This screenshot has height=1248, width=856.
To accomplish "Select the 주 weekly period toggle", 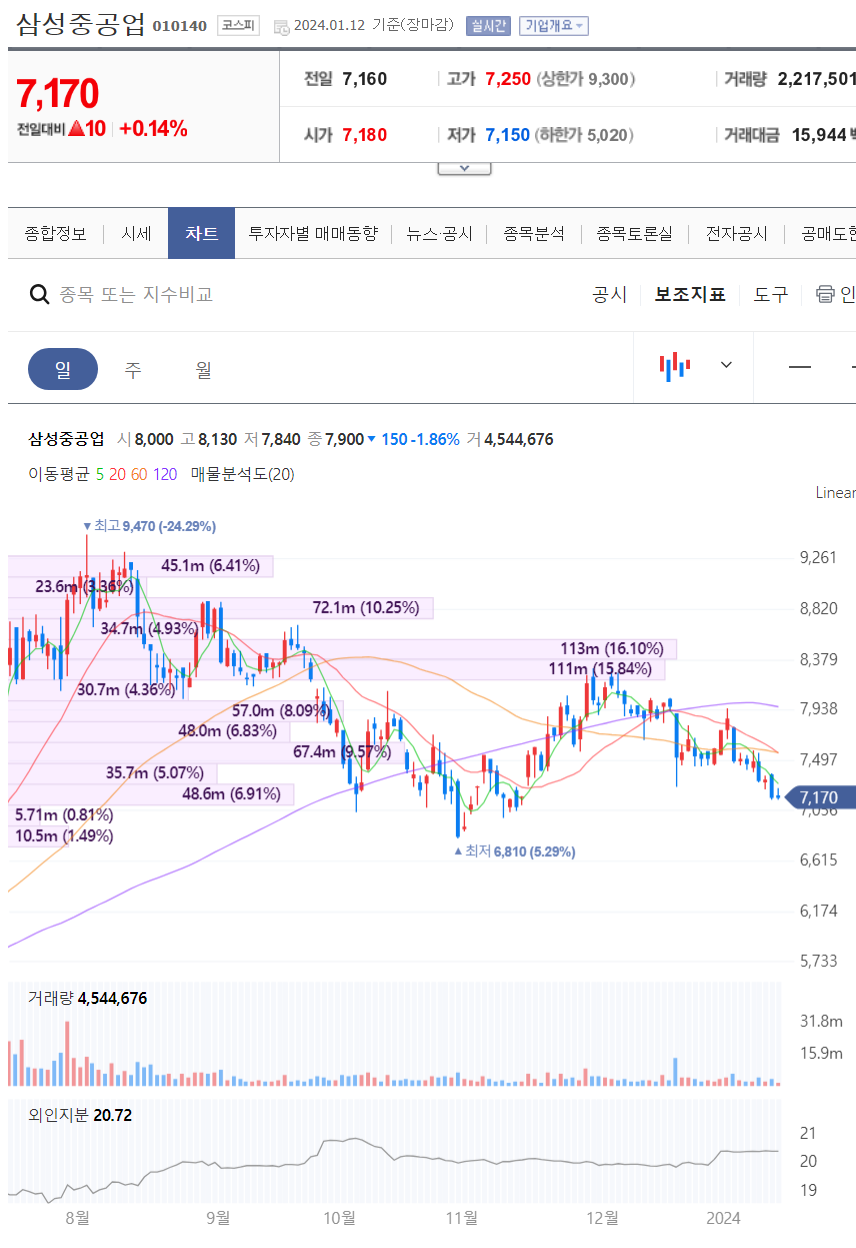I will point(133,369).
